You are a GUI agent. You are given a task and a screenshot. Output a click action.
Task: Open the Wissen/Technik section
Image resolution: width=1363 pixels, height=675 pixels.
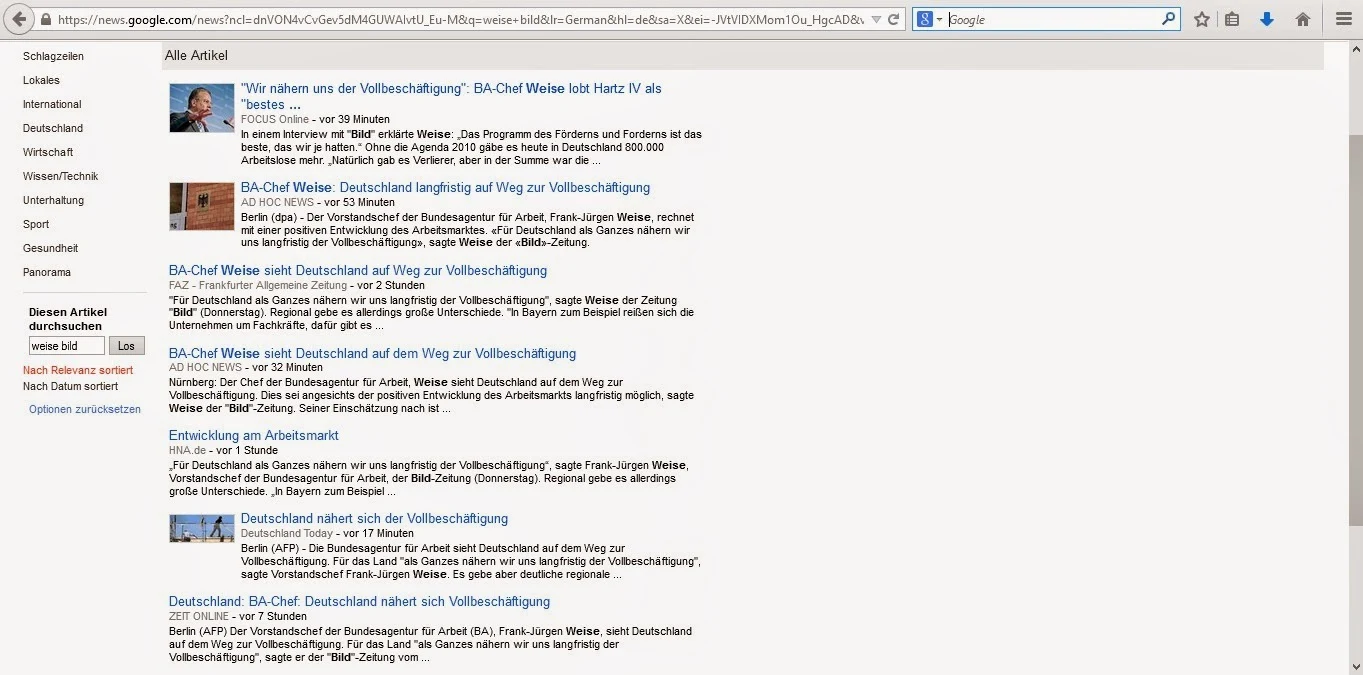(60, 176)
